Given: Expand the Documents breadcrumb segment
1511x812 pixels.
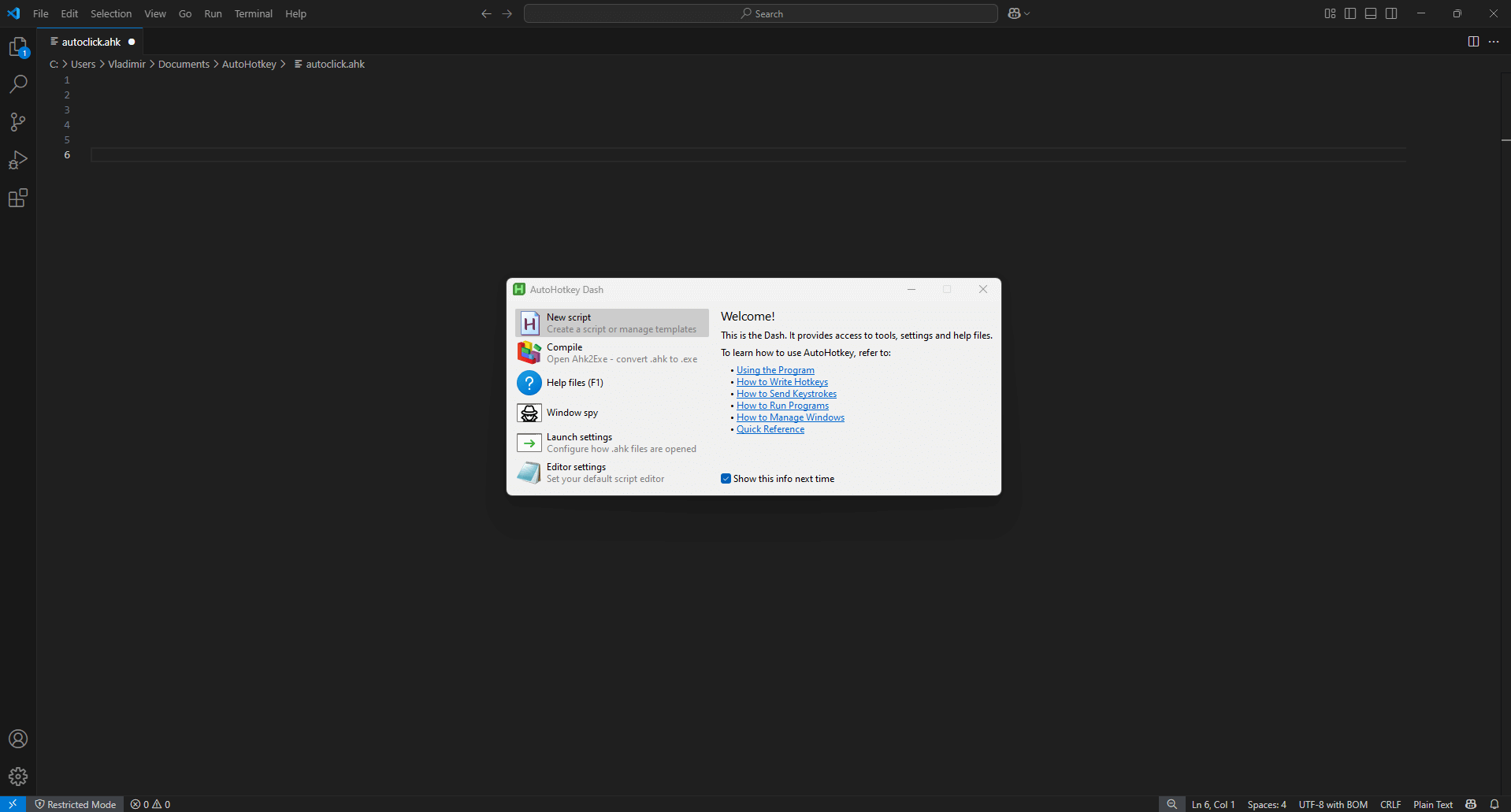Looking at the screenshot, I should (184, 64).
